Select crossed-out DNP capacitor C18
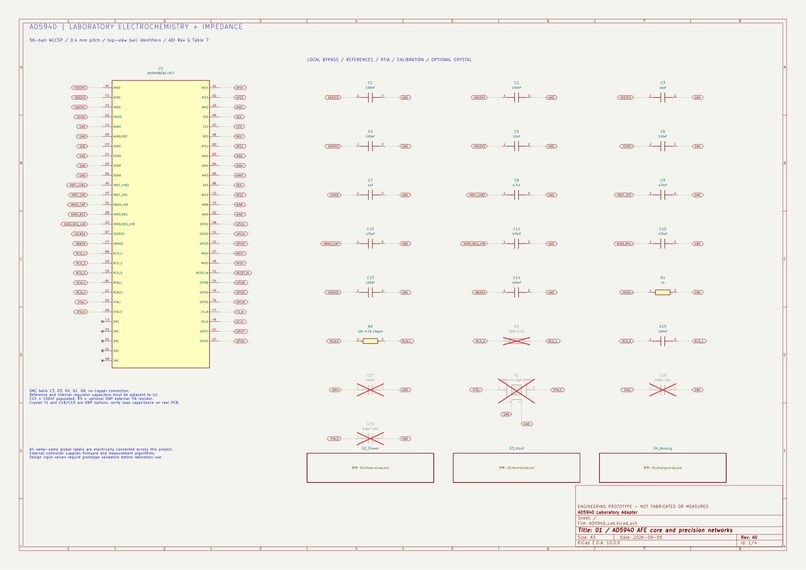 [663, 390]
